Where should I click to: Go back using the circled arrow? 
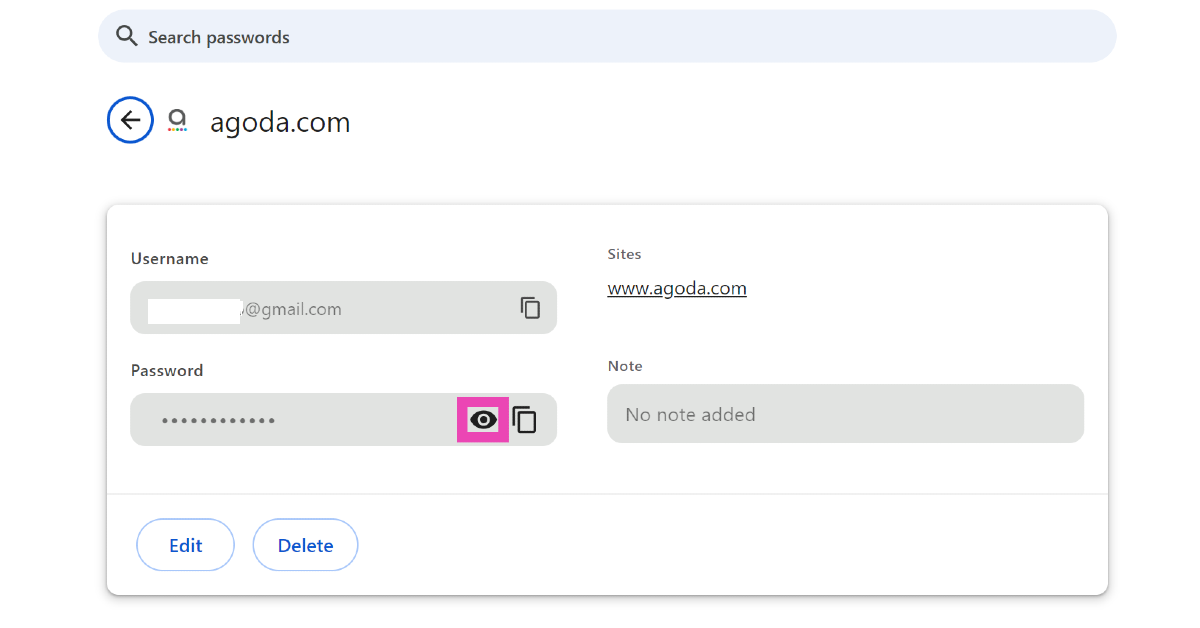(130, 120)
